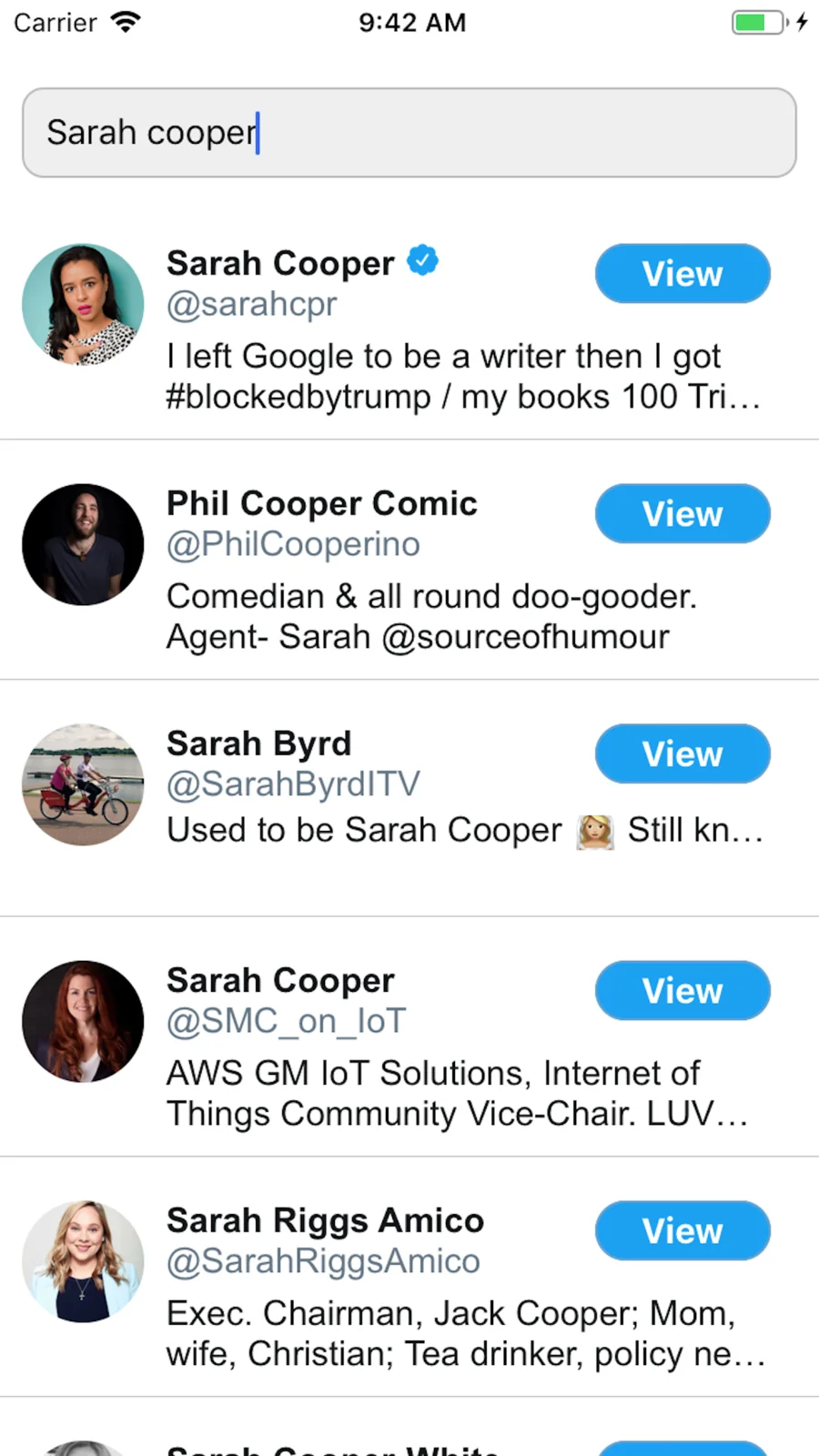
Task: Tap Sarah Riggs Amico's avatar
Action: pyautogui.click(x=82, y=1261)
